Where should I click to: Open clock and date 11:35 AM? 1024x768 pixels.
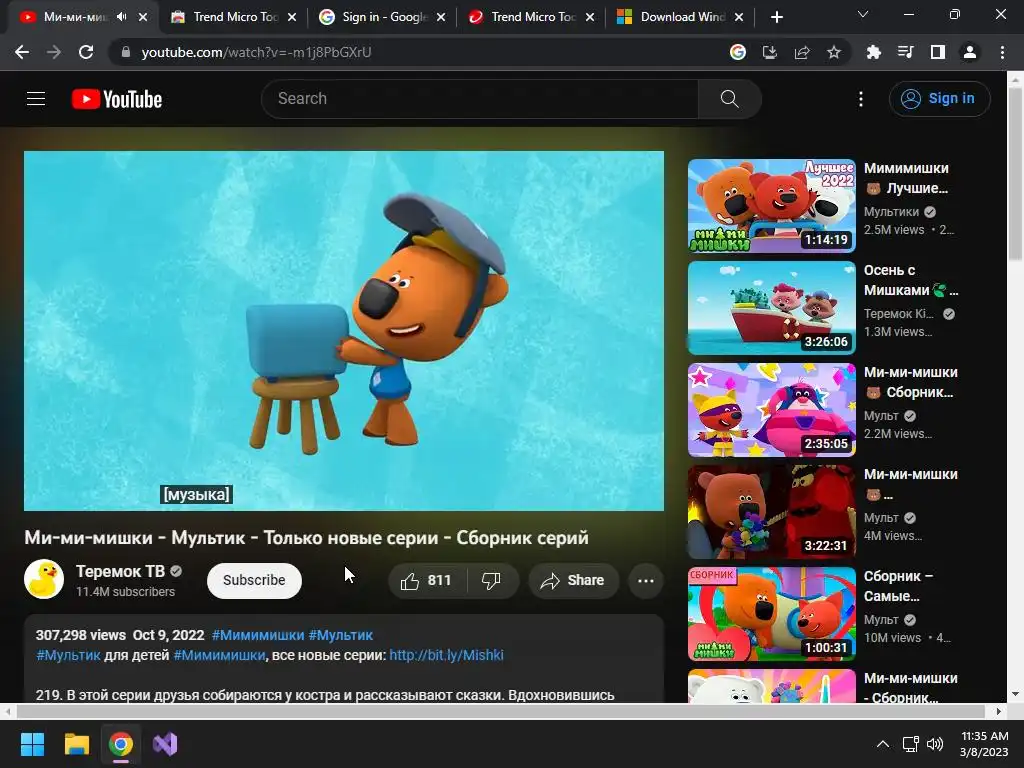point(984,744)
